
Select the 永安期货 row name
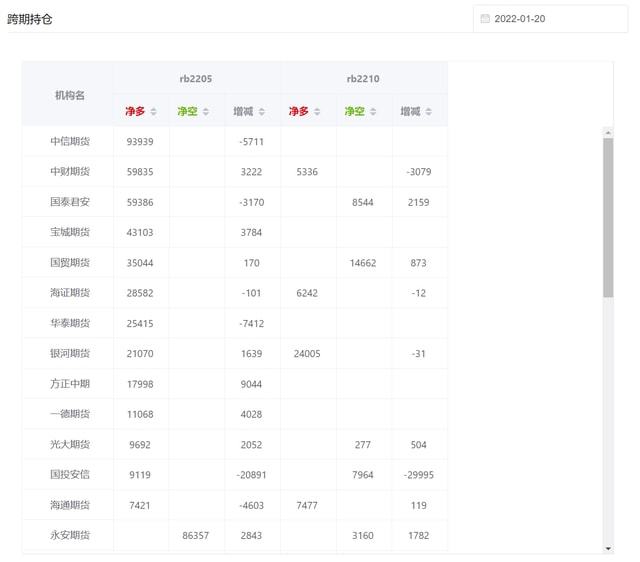pos(70,535)
